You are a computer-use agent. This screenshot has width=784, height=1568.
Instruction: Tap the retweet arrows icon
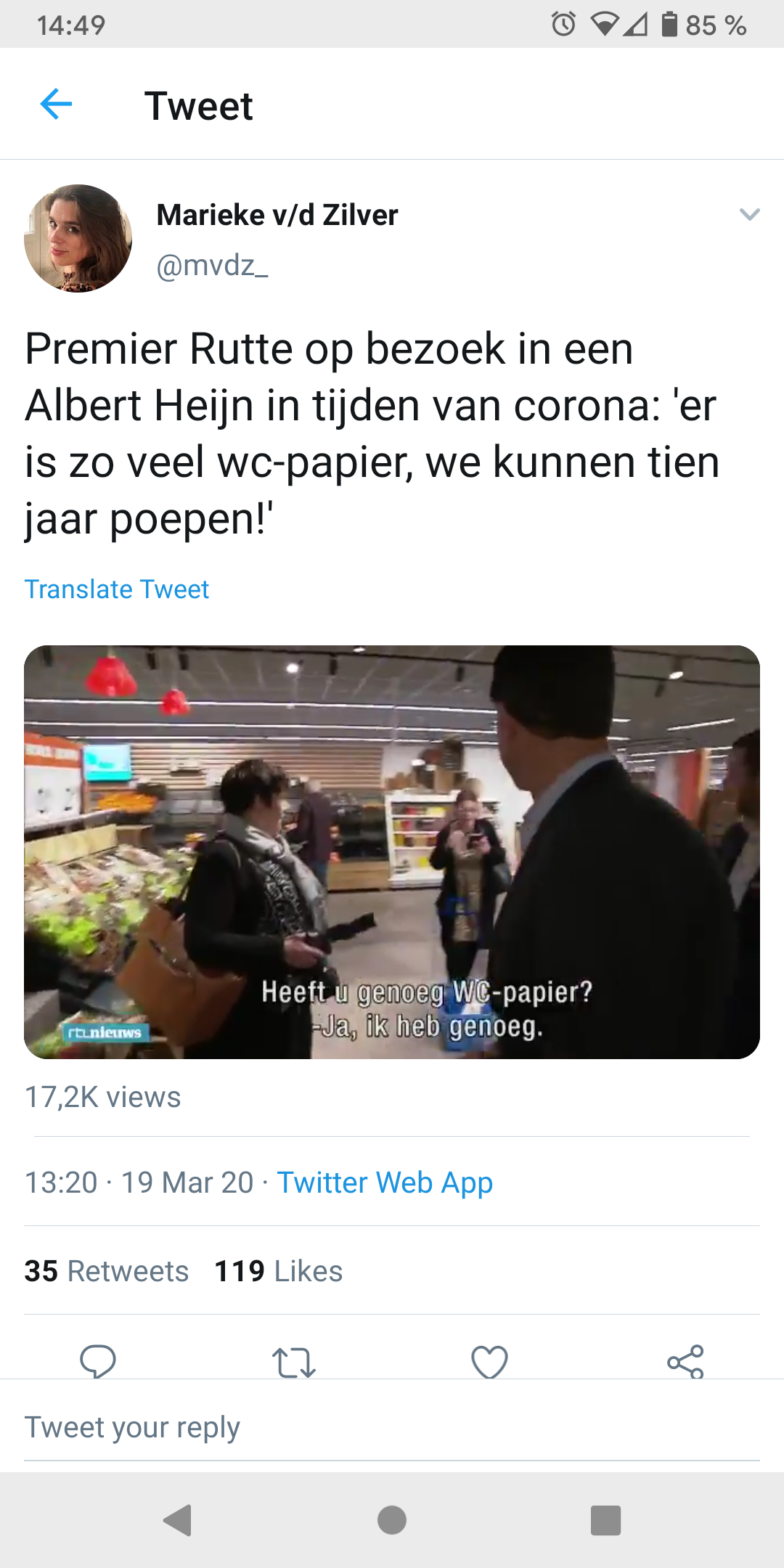294,1363
